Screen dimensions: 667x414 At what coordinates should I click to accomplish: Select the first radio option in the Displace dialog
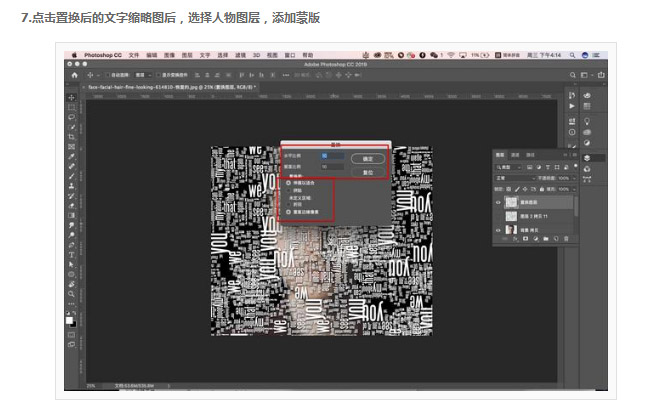pyautogui.click(x=288, y=183)
